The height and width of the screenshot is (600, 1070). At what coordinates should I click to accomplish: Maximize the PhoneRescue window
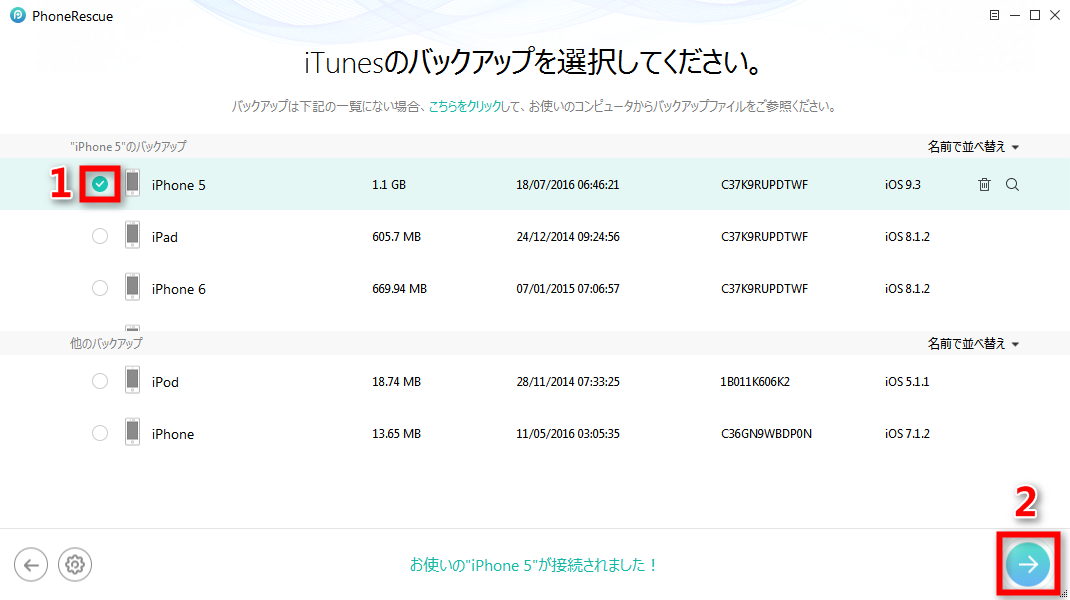pyautogui.click(x=1035, y=15)
